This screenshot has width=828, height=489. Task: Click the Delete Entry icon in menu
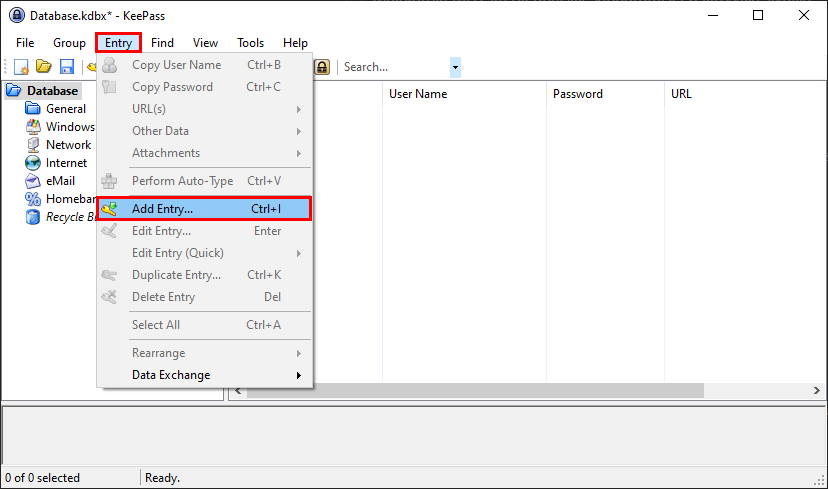click(x=109, y=297)
